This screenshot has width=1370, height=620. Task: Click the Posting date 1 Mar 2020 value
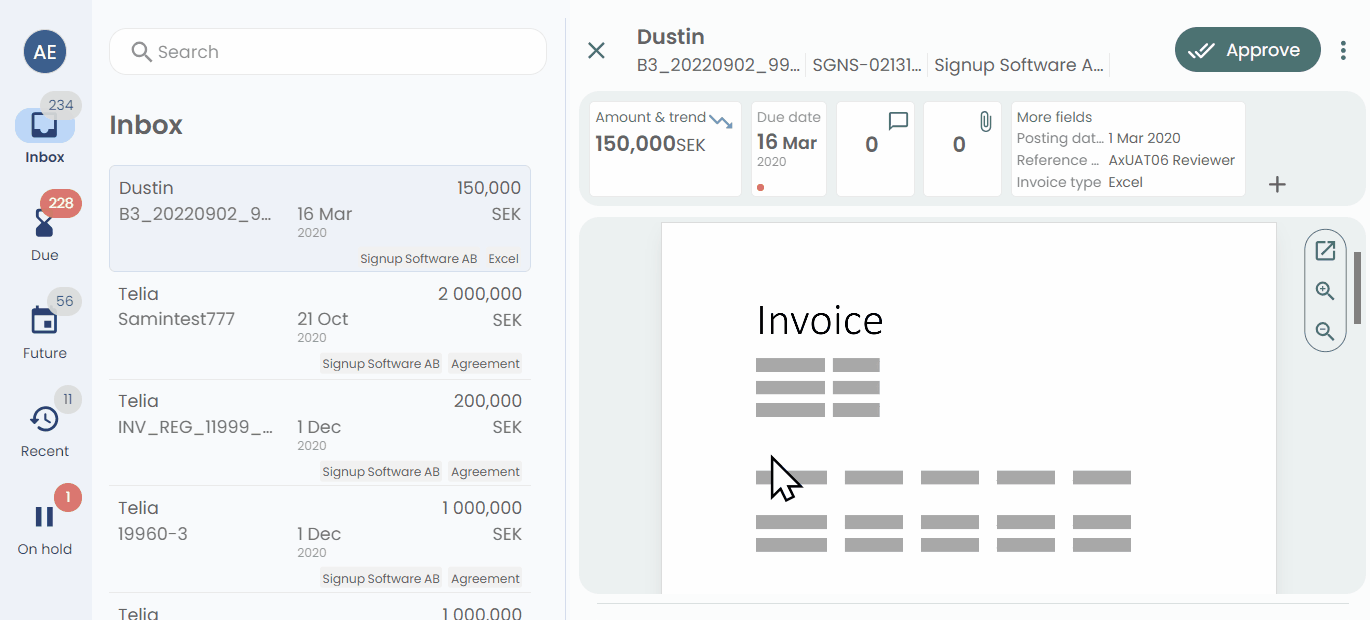(x=1145, y=138)
